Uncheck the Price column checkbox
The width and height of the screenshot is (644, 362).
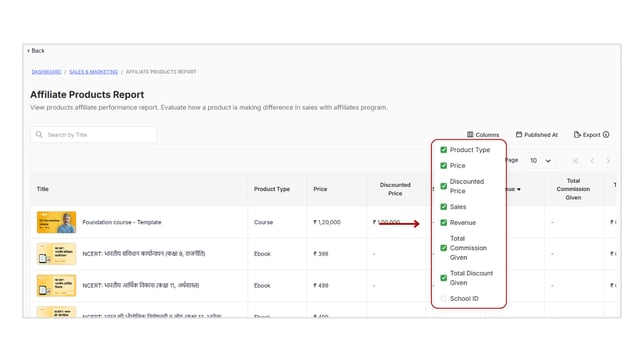444,166
